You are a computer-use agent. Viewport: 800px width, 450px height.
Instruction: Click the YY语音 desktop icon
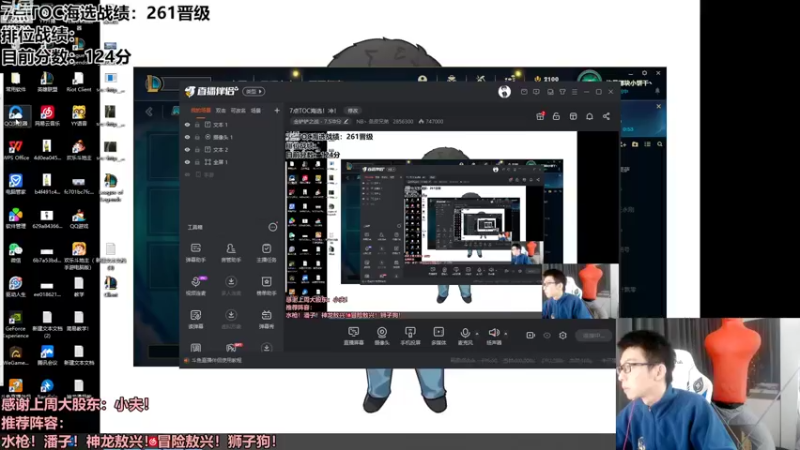pyautogui.click(x=79, y=116)
